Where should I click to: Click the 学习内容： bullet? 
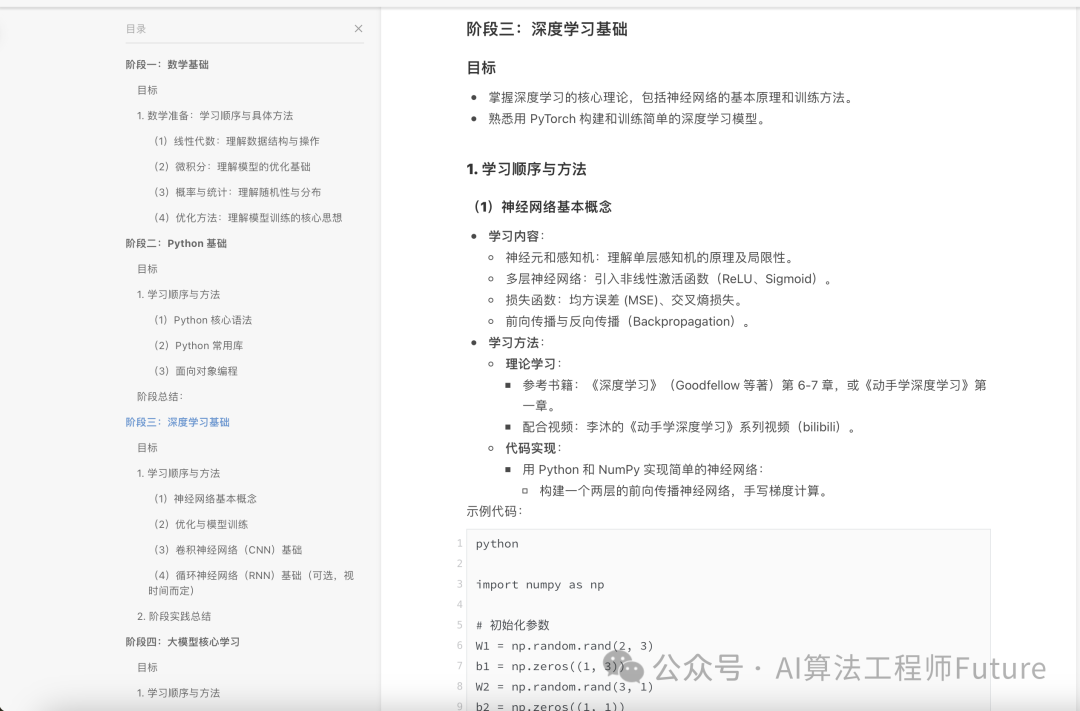[517, 236]
